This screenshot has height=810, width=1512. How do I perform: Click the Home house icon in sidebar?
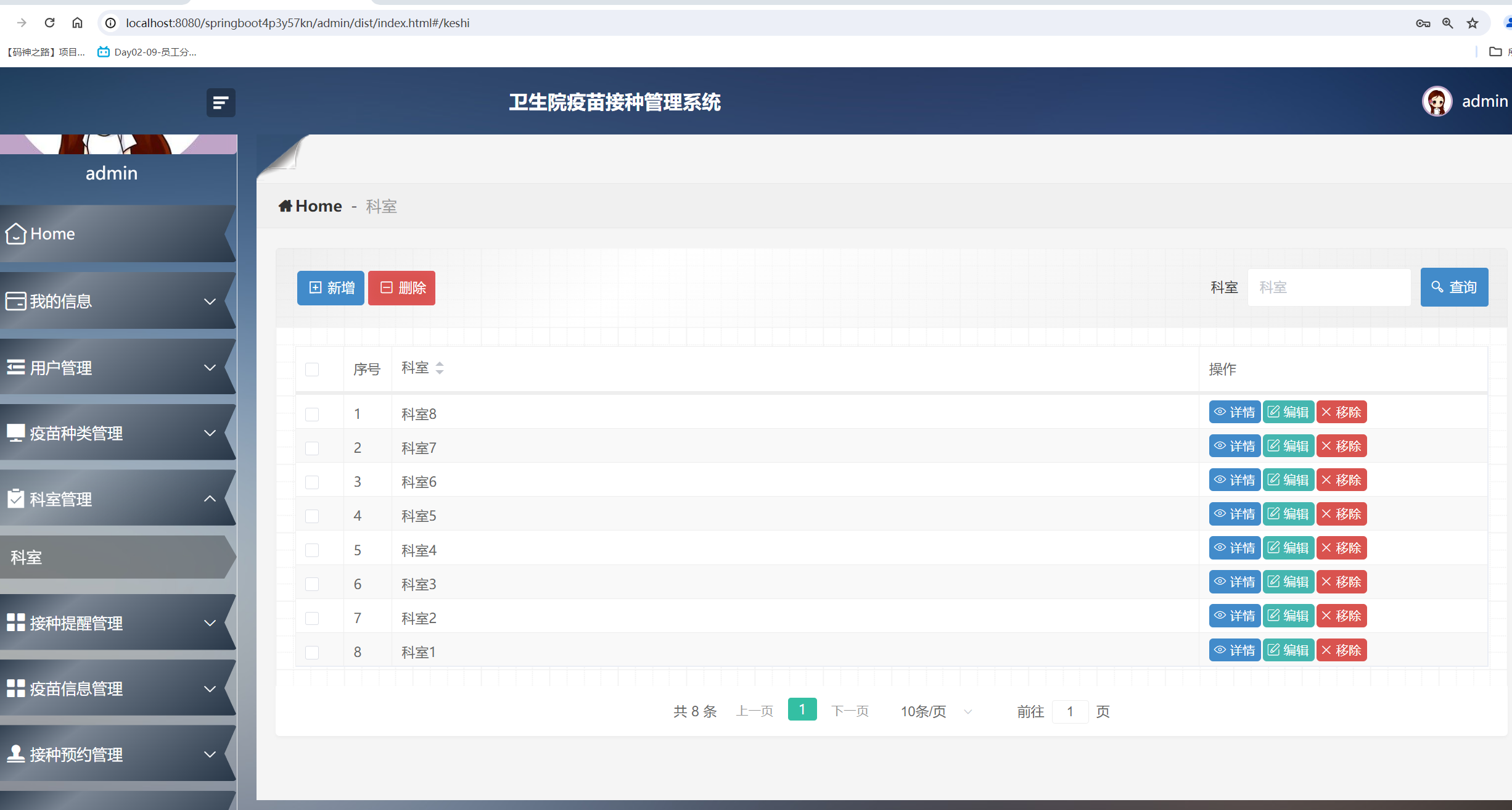pyautogui.click(x=15, y=234)
